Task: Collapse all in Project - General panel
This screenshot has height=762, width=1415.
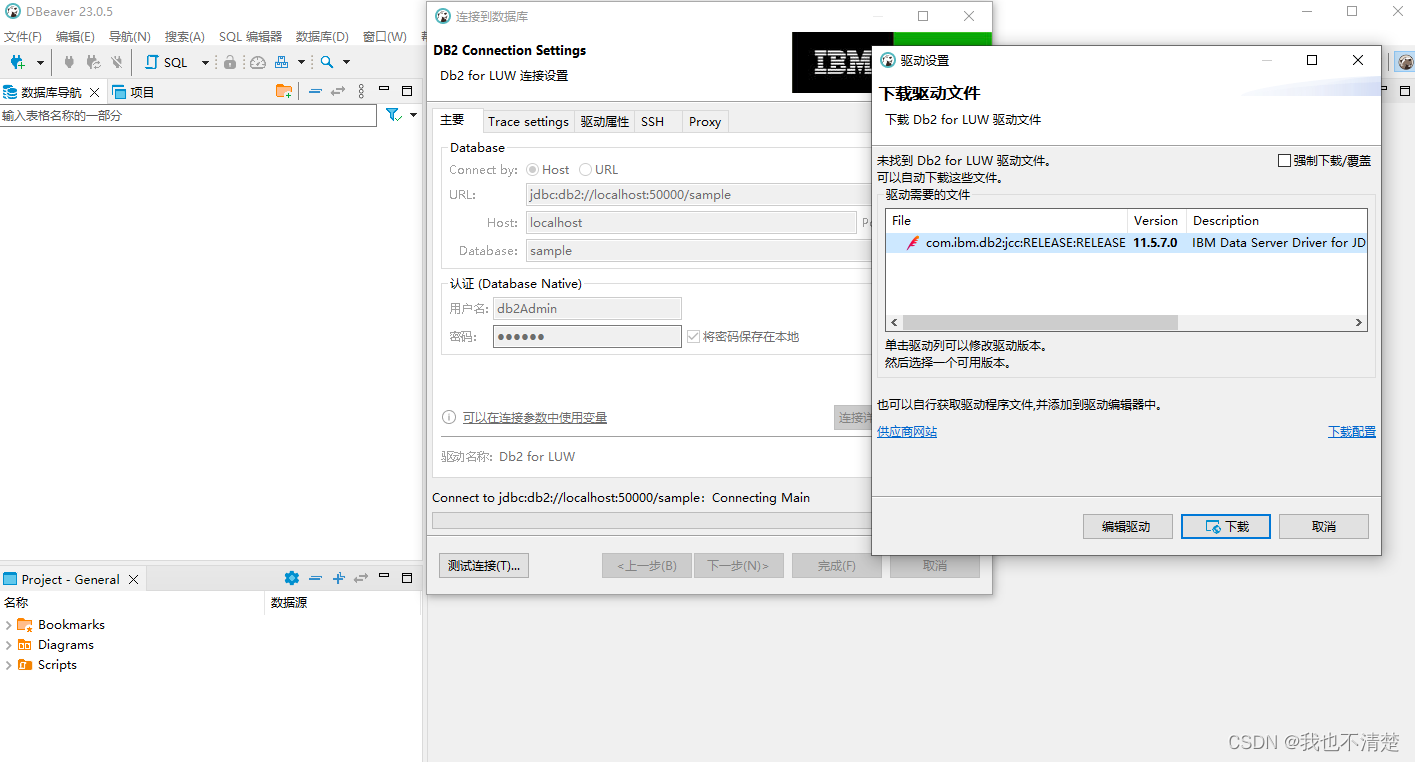Action: [x=315, y=578]
